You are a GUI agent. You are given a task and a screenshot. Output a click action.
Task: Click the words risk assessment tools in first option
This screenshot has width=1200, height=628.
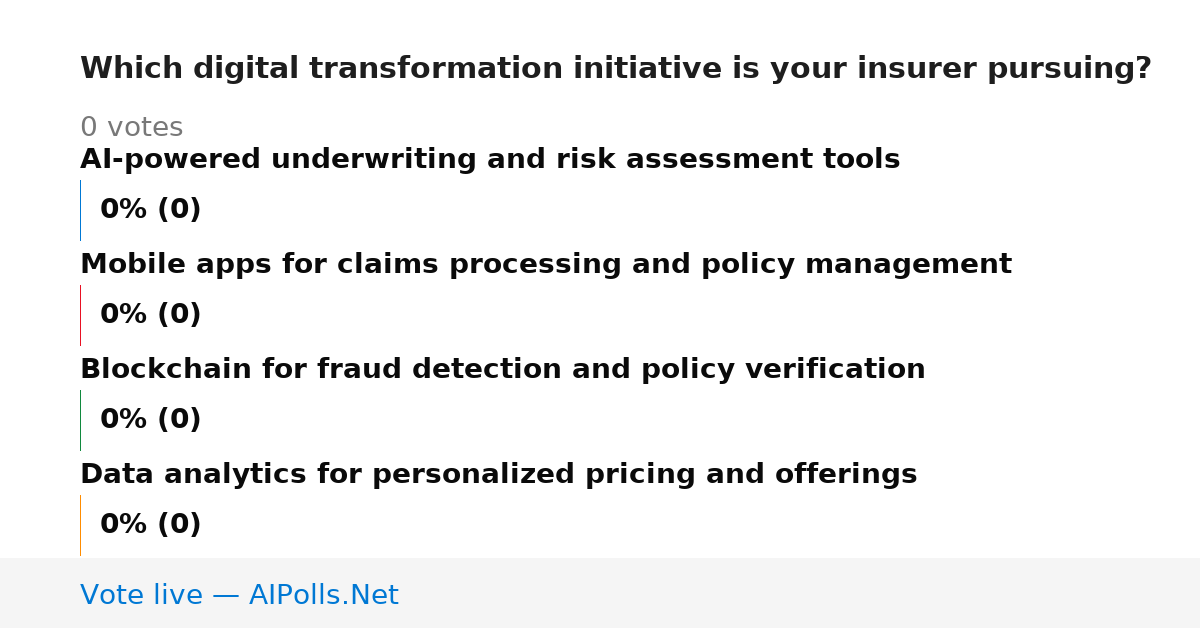pos(776,160)
